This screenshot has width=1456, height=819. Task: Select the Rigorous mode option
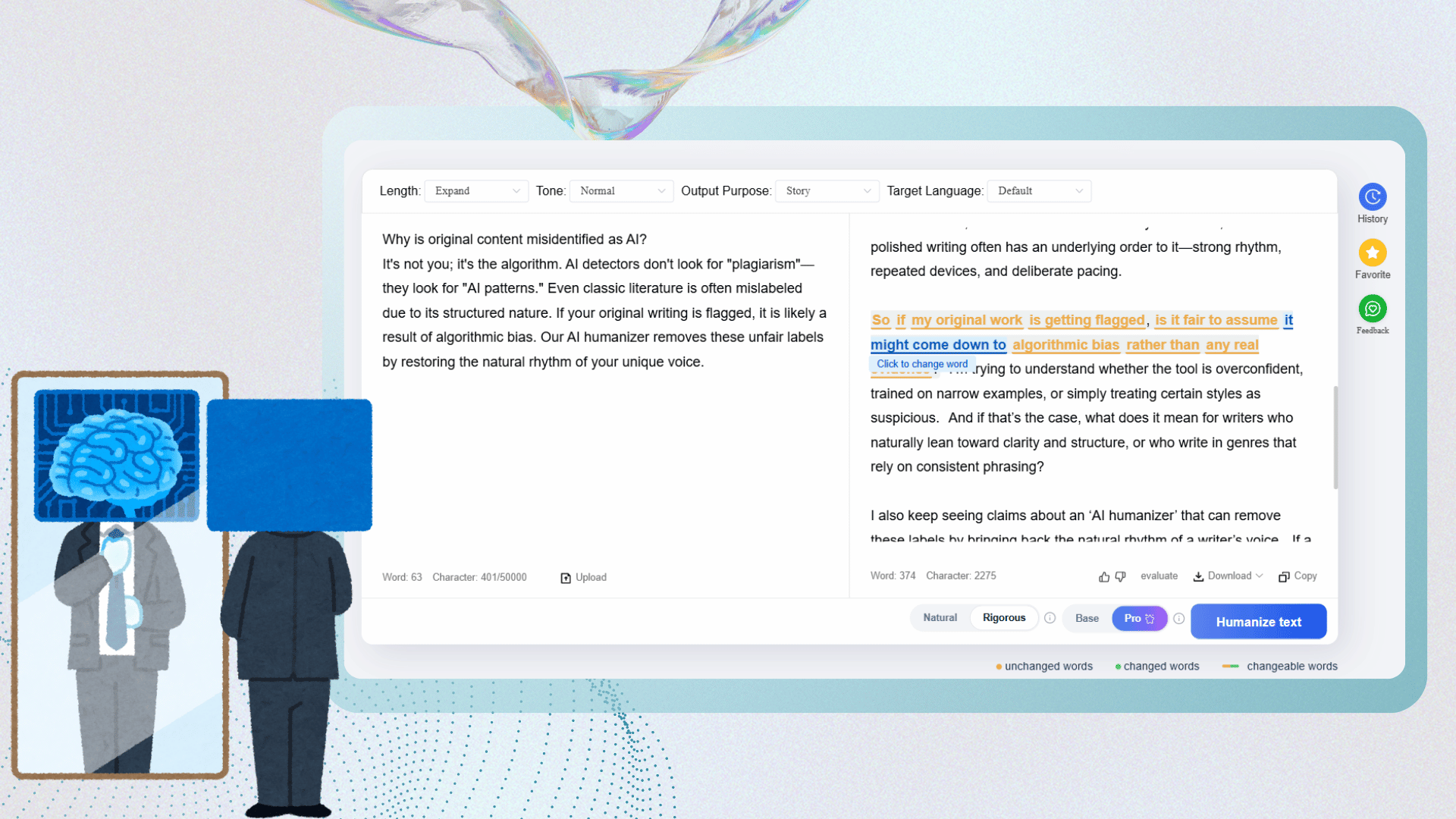pyautogui.click(x=1003, y=618)
